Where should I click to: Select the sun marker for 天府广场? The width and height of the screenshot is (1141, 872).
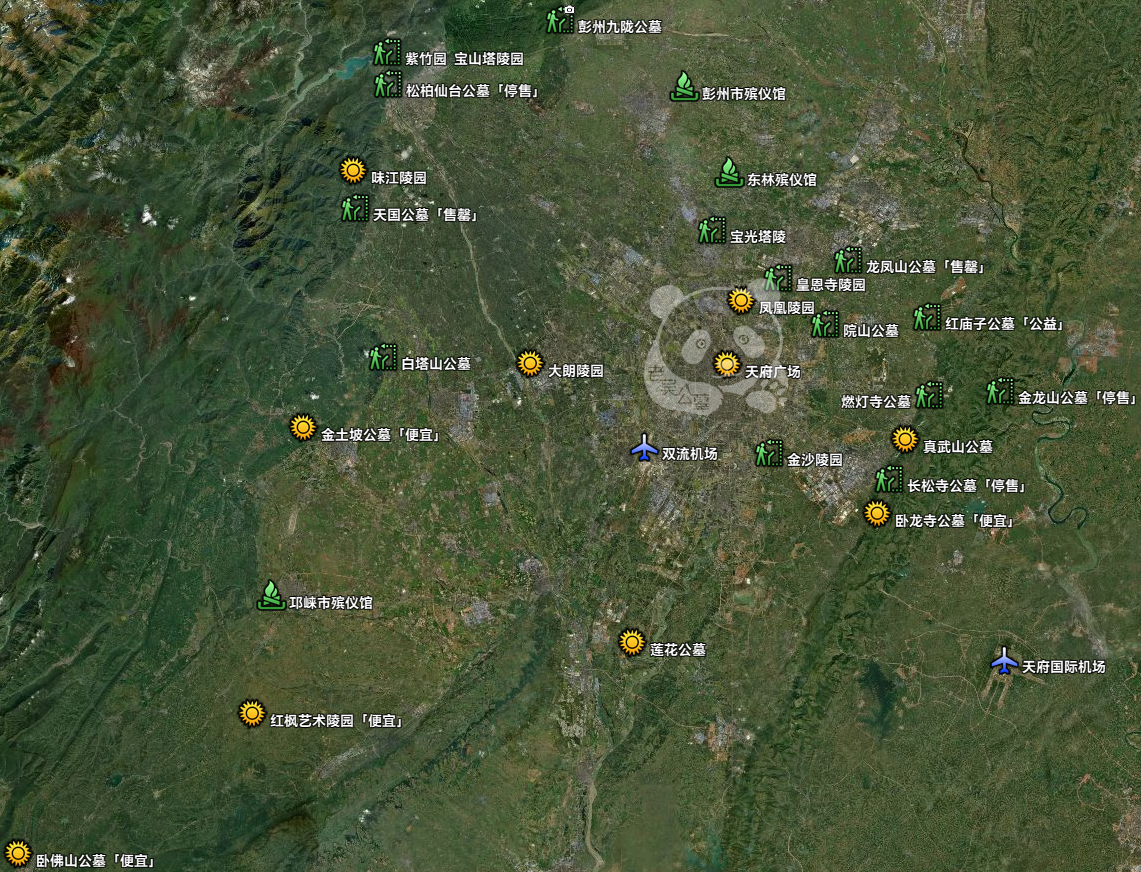click(727, 365)
